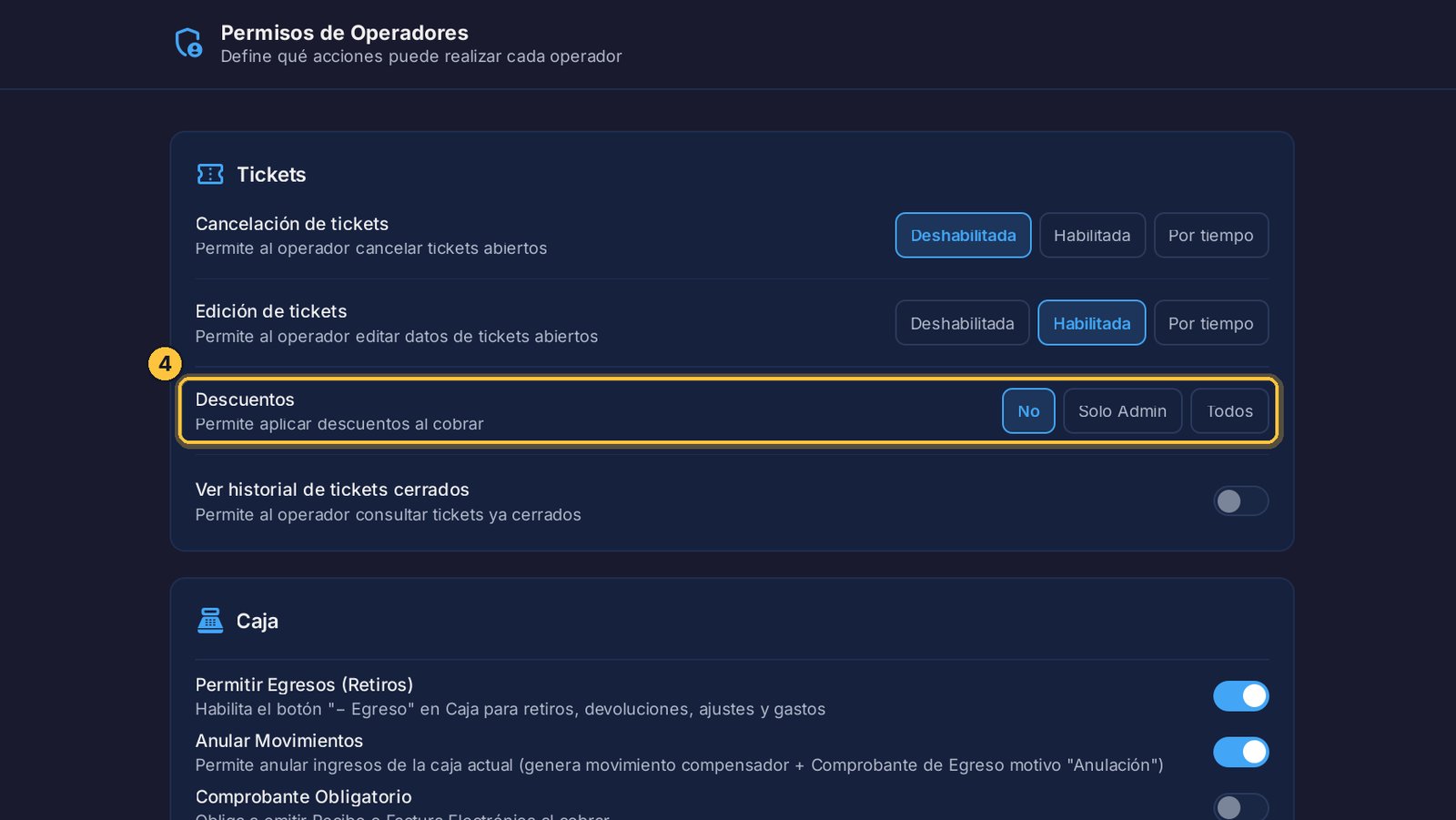Click the Comprobante Obligatorio label
The height and width of the screenshot is (820, 1456).
point(304,796)
